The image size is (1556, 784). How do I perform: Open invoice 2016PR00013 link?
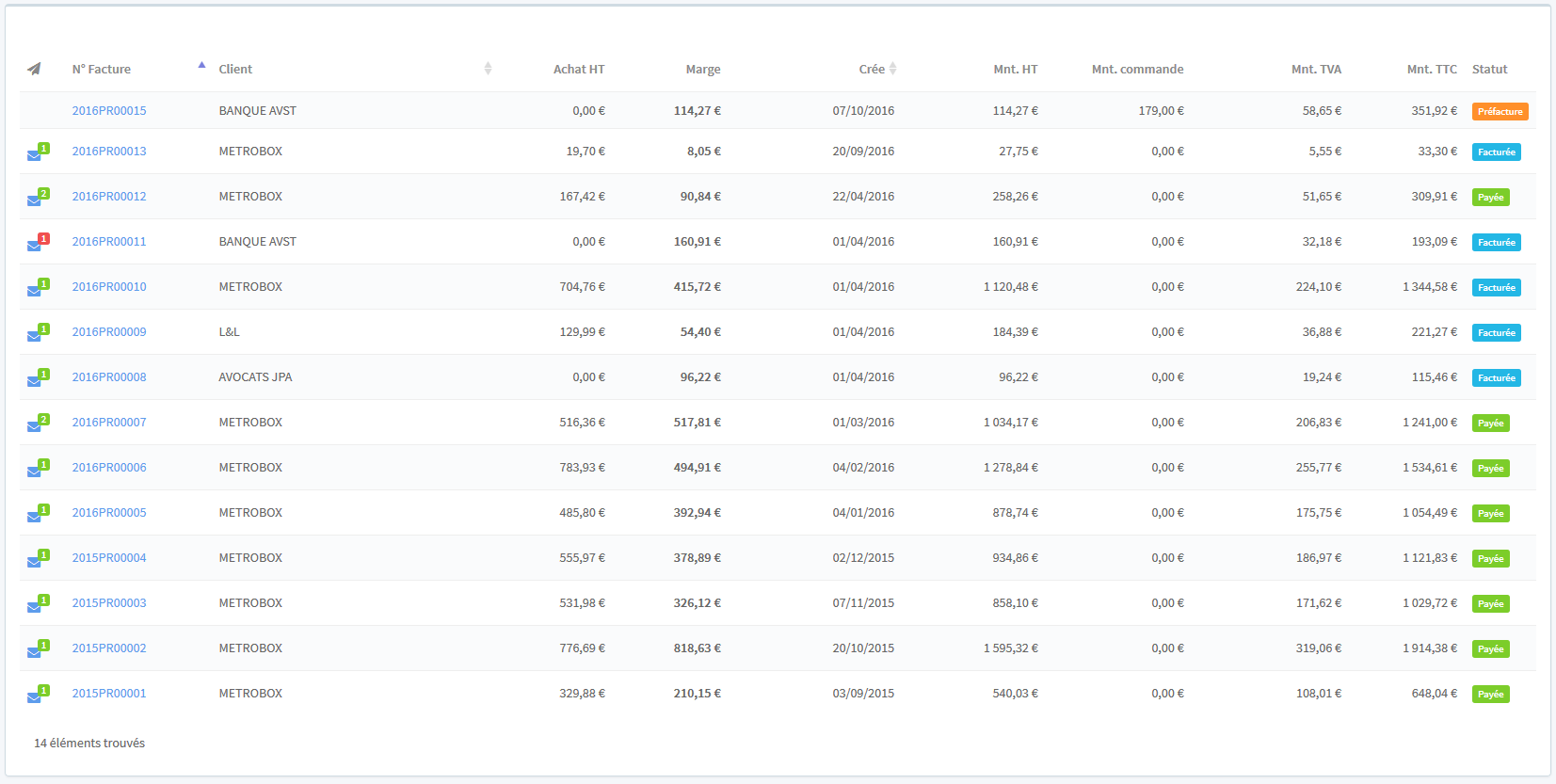pos(109,151)
